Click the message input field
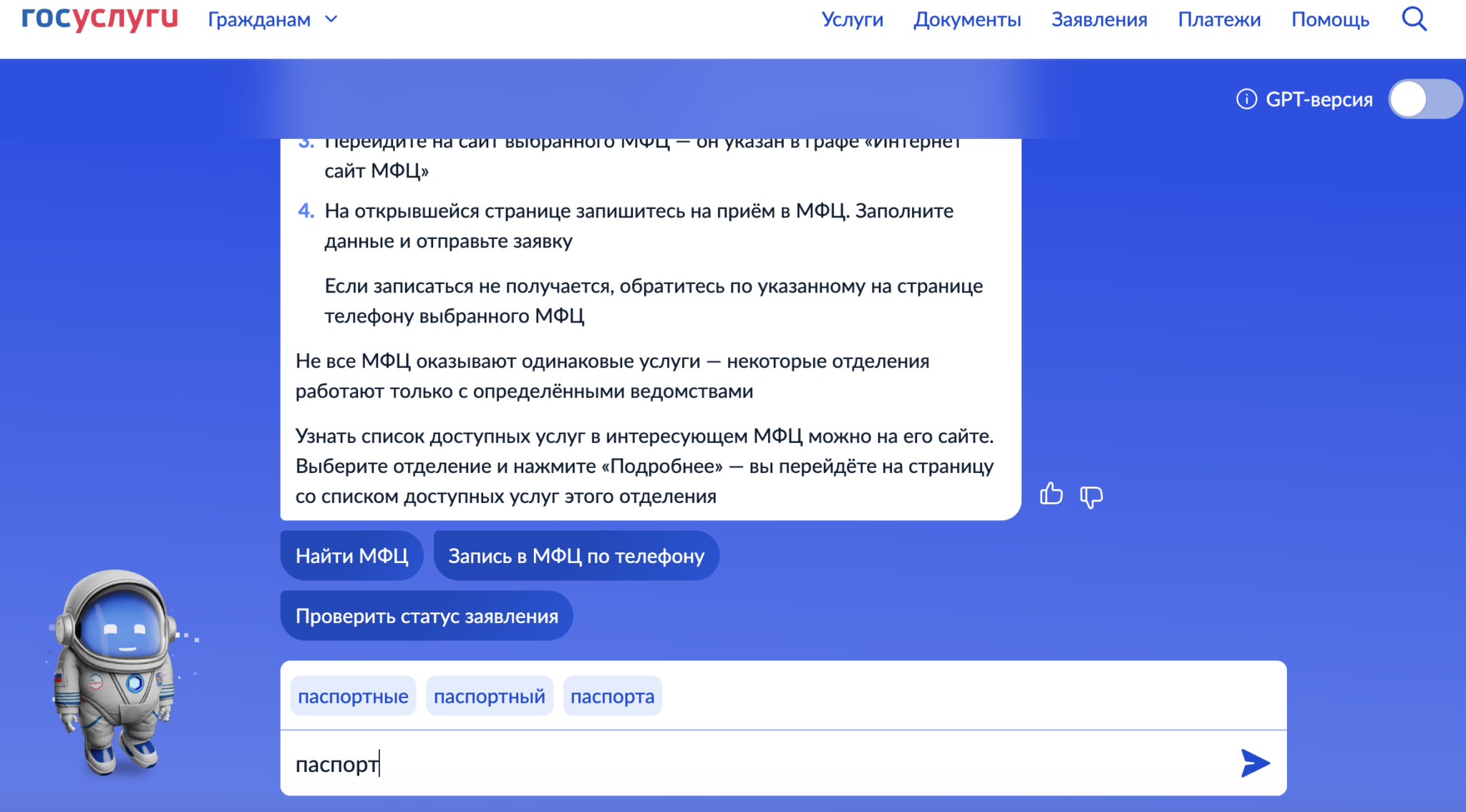The width and height of the screenshot is (1466, 812). (x=716, y=764)
